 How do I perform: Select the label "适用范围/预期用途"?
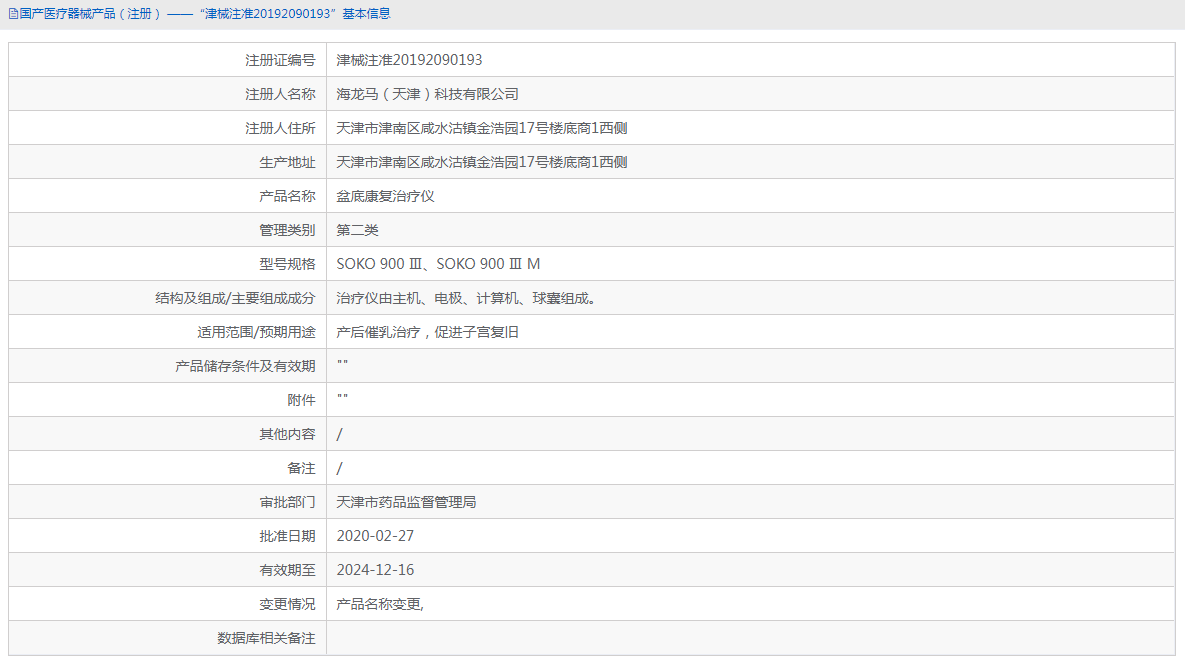pos(256,332)
